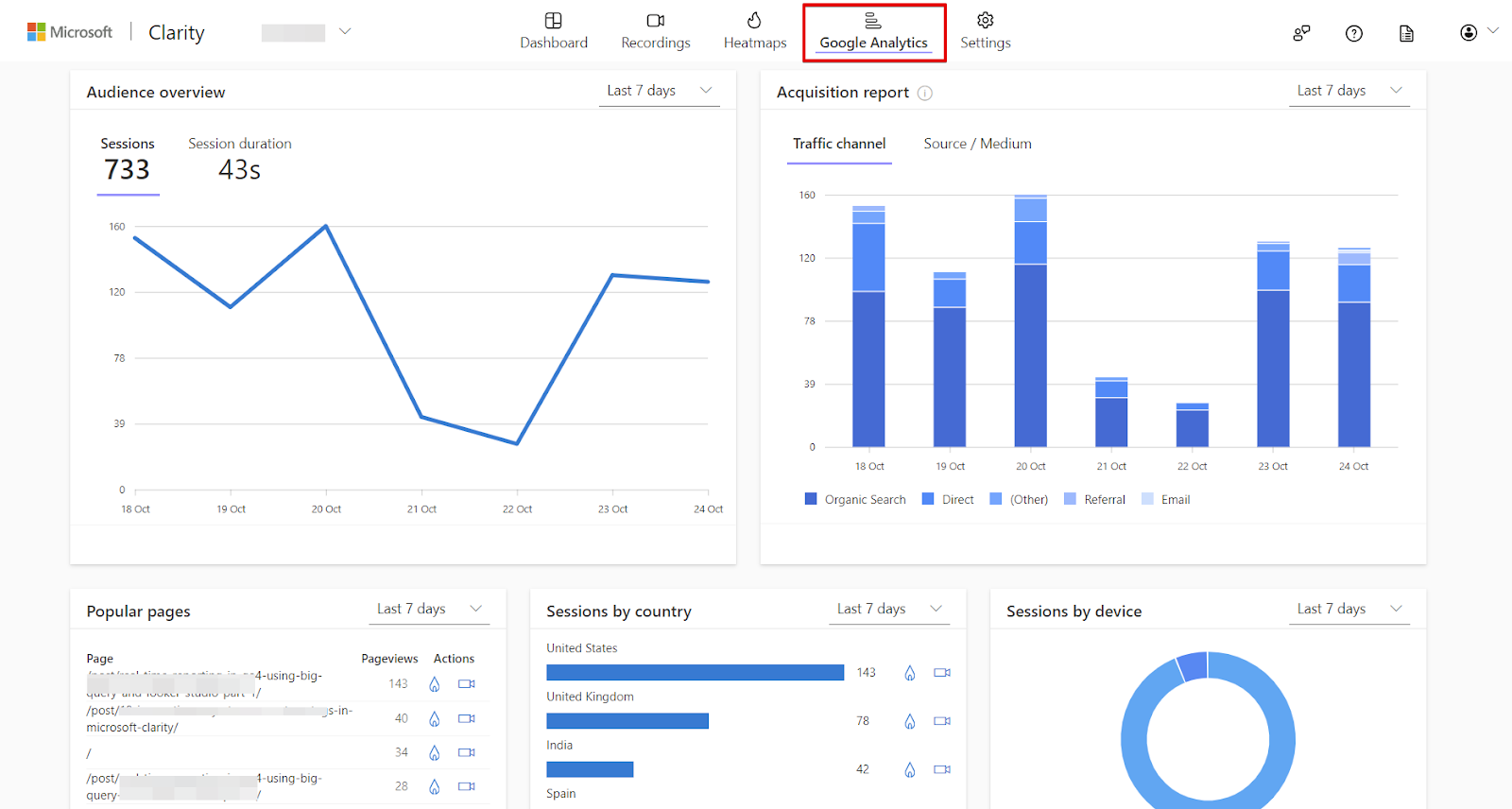The width and height of the screenshot is (1512, 809).
Task: Click the United Kingdom sessions bar
Action: 627,721
